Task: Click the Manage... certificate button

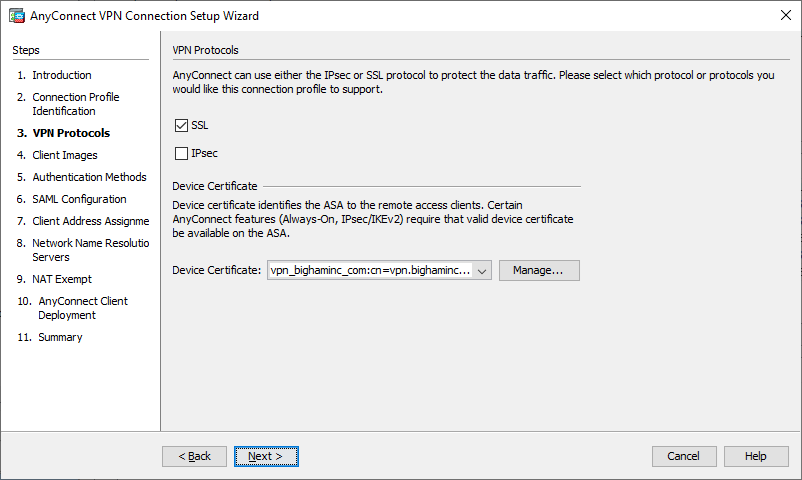Action: (x=539, y=270)
